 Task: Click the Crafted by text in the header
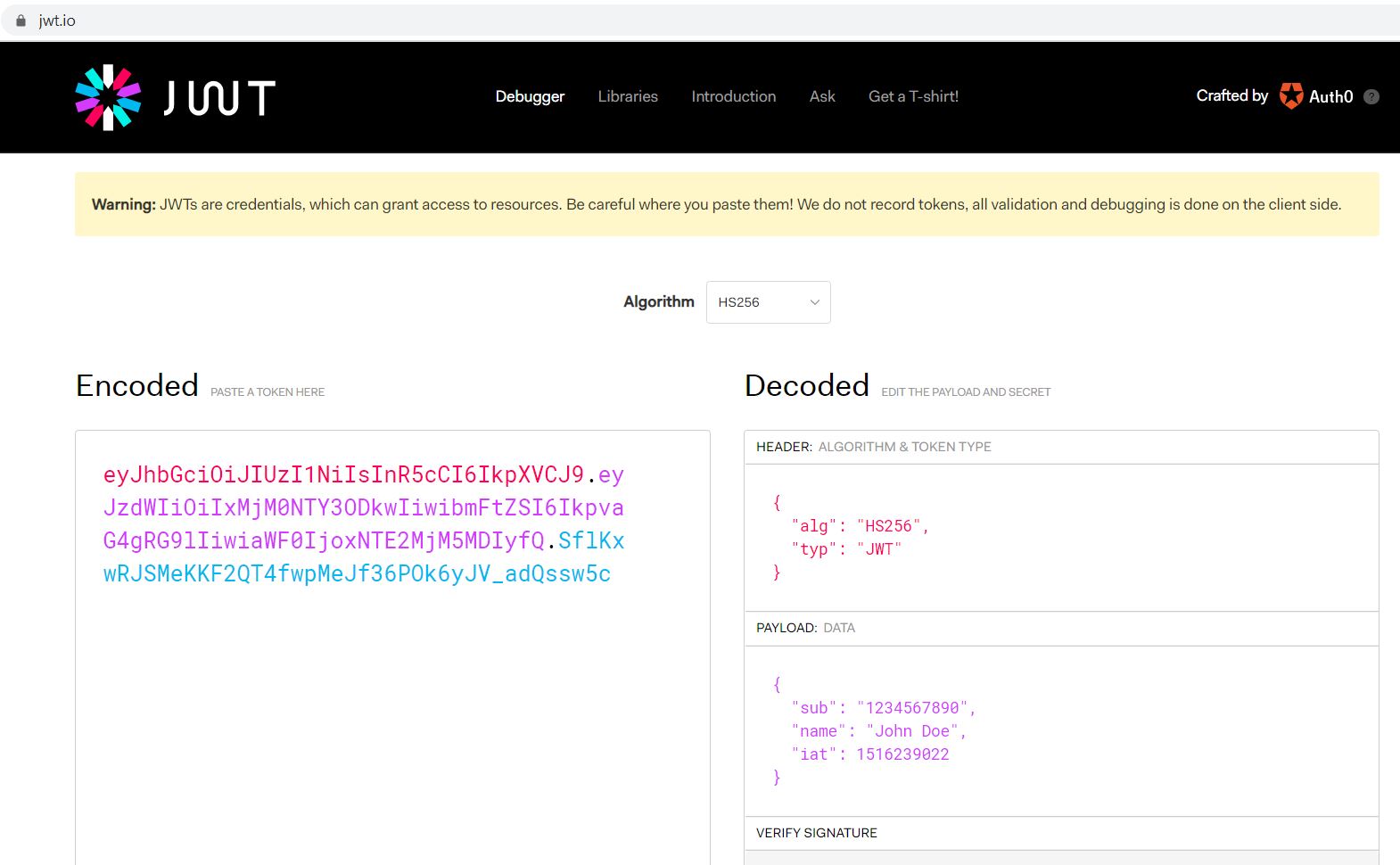coord(1231,95)
